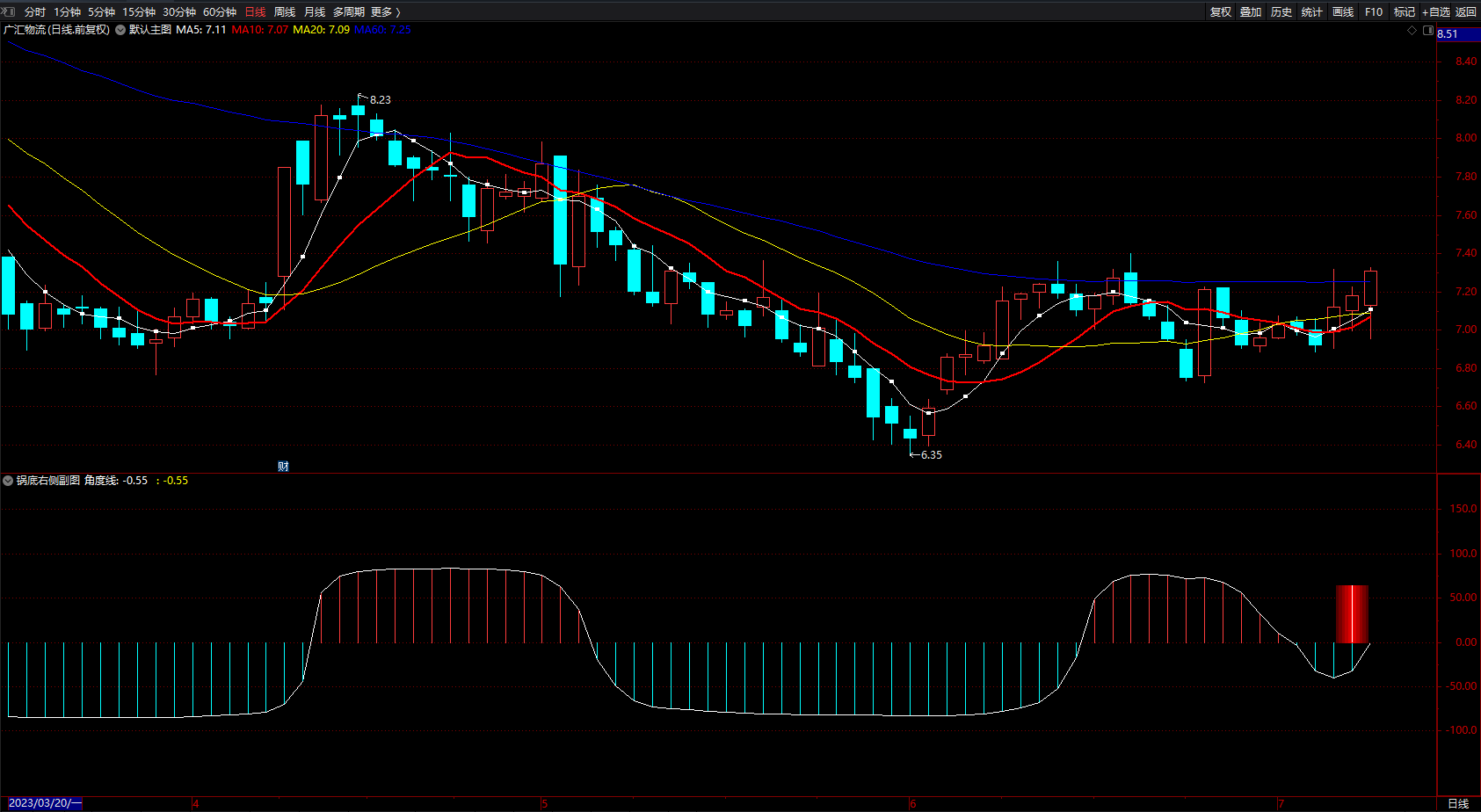This screenshot has width=1481, height=812.
Task: Expand the 锅底右侧副图 sub-chart dropdown arrow
Action: 8,481
